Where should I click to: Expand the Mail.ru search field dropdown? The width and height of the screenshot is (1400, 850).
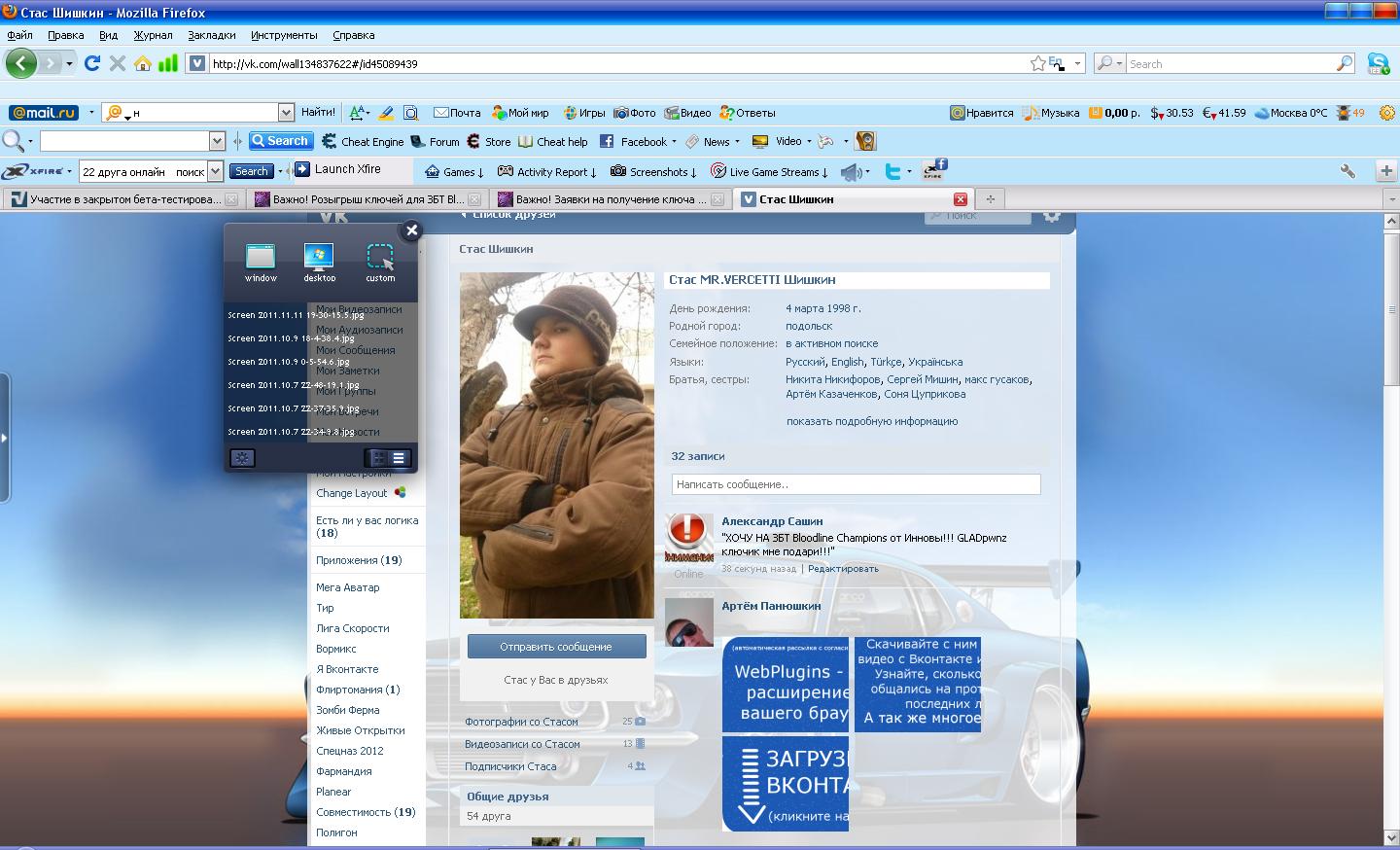click(285, 113)
